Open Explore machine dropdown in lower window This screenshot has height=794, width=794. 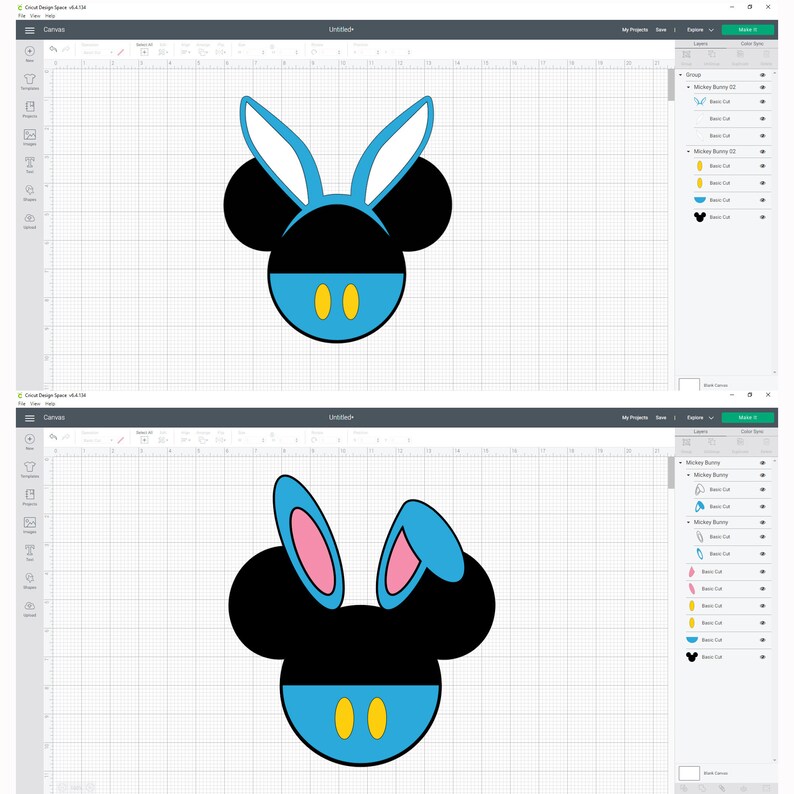(x=700, y=418)
